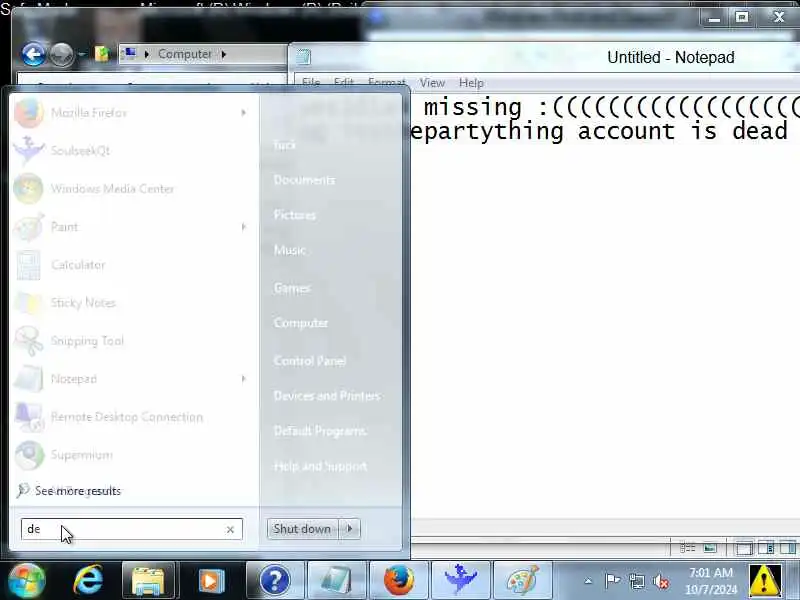Open Shut down options arrow

pos(350,529)
